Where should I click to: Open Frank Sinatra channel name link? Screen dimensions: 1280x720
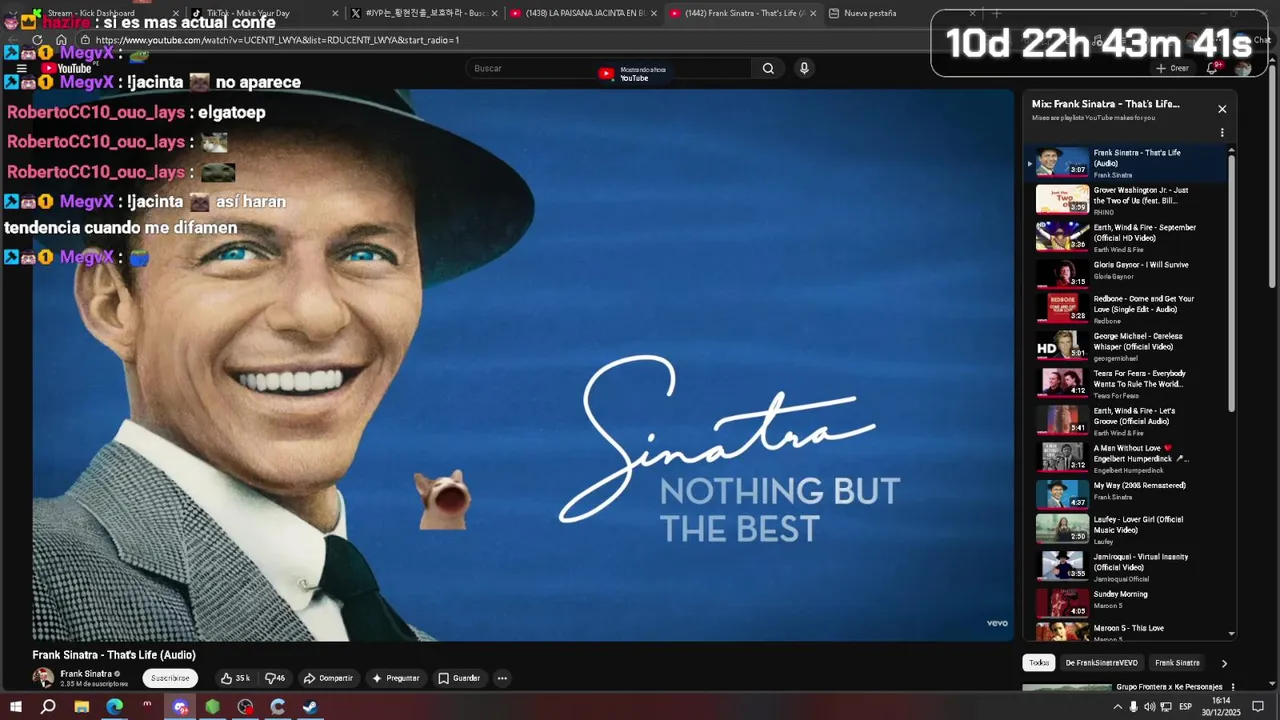(86, 674)
